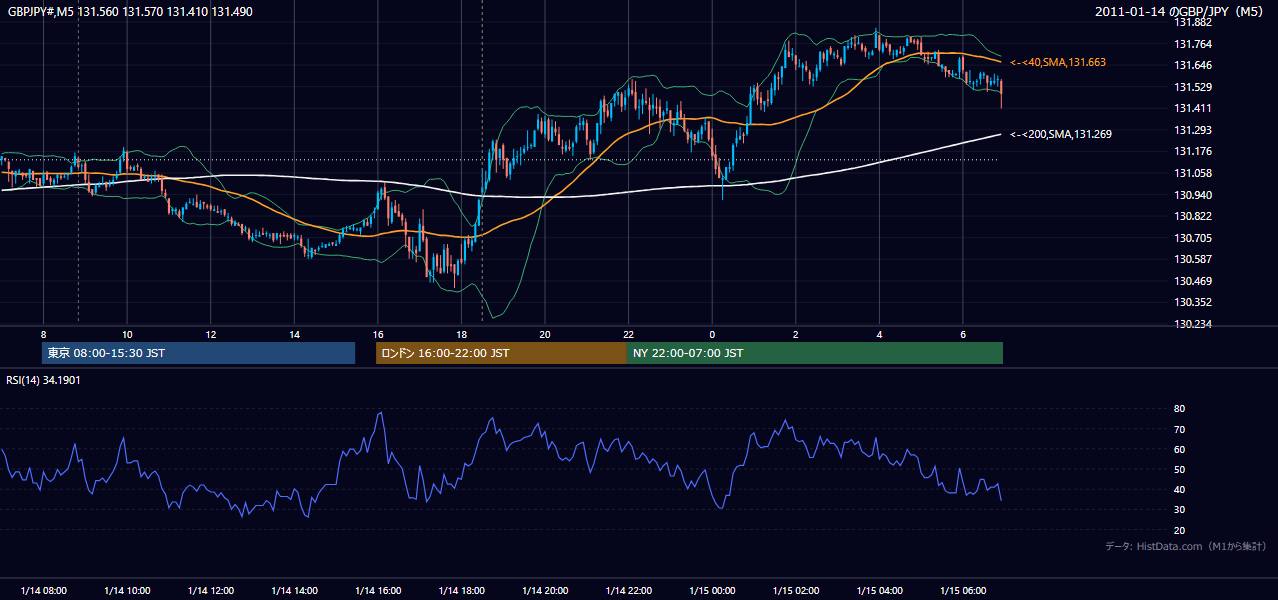Screen dimensions: 1278x600
Task: Click RSI scale value 80
Action: (1179, 409)
